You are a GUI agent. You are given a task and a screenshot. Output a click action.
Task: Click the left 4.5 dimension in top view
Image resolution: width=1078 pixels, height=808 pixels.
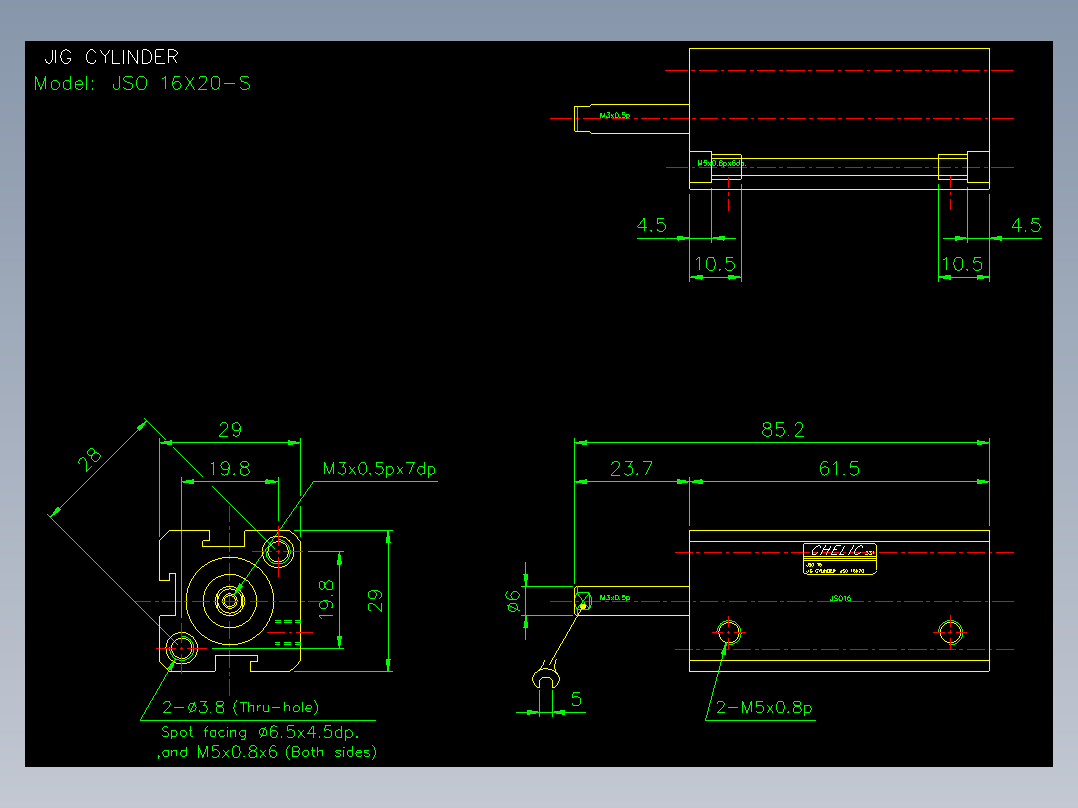652,225
